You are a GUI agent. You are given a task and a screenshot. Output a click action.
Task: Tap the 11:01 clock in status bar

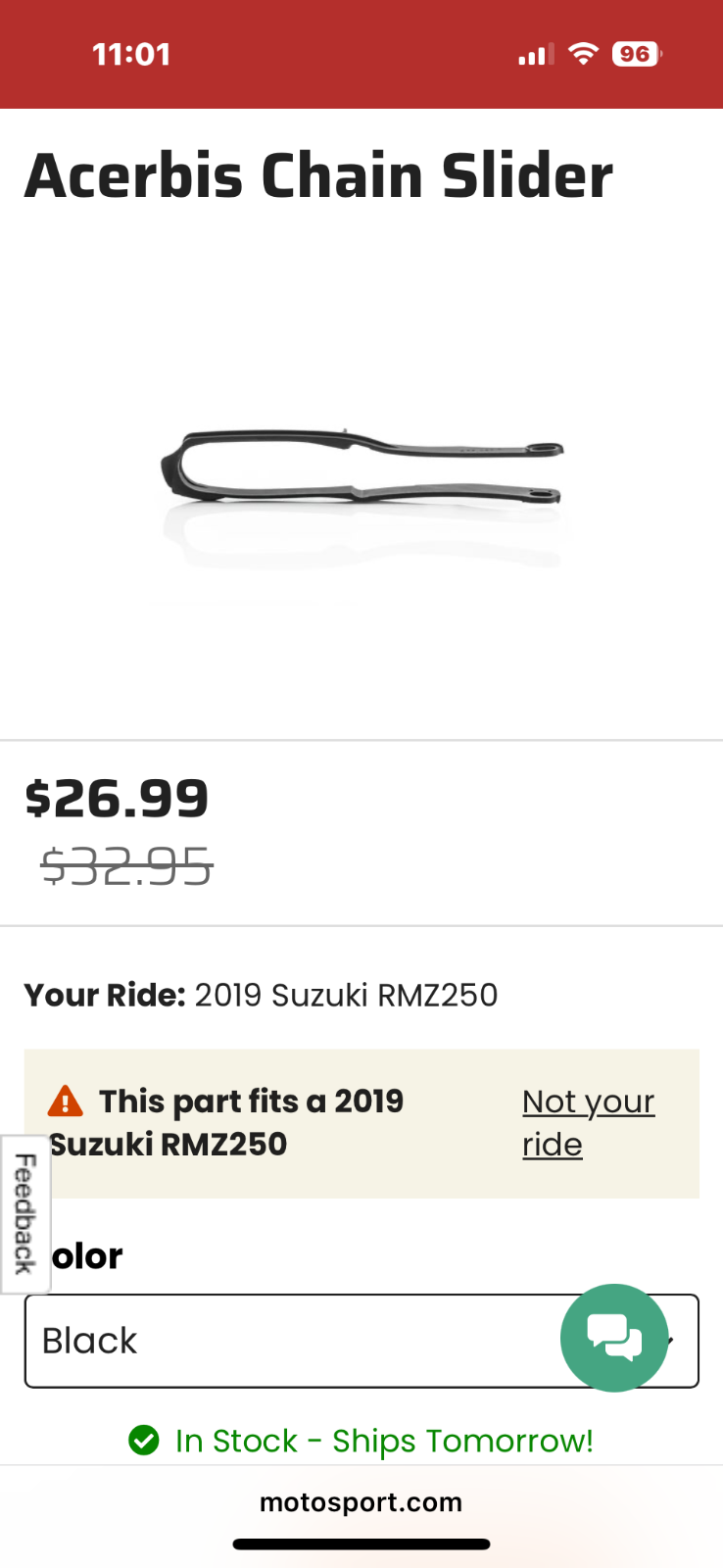pyautogui.click(x=131, y=54)
